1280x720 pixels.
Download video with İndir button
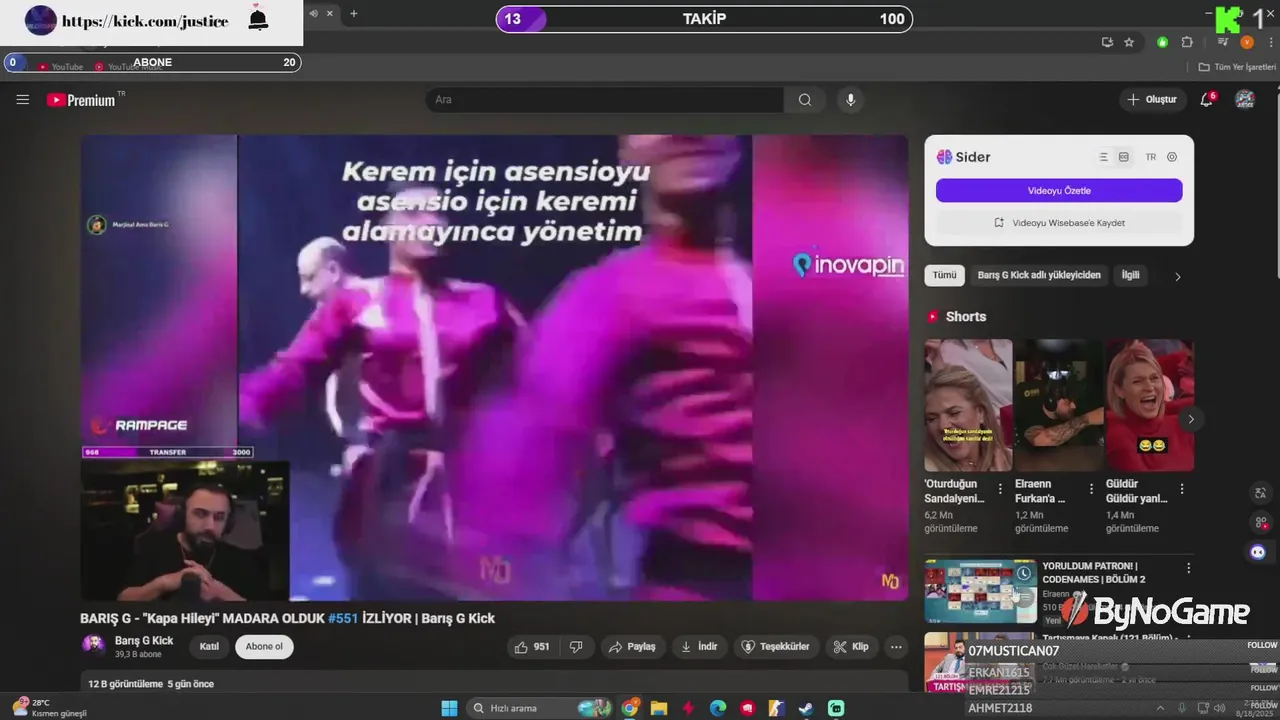point(699,647)
